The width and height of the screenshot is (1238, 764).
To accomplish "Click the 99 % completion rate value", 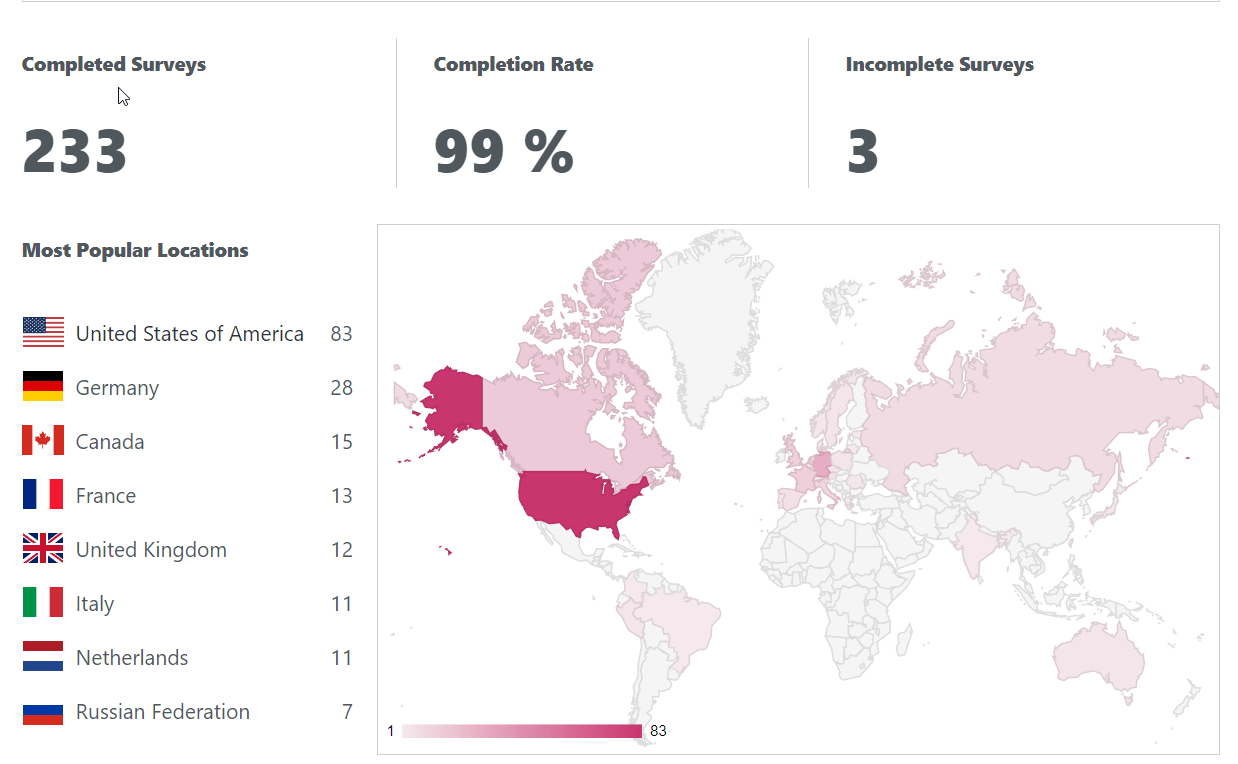I will (503, 152).
